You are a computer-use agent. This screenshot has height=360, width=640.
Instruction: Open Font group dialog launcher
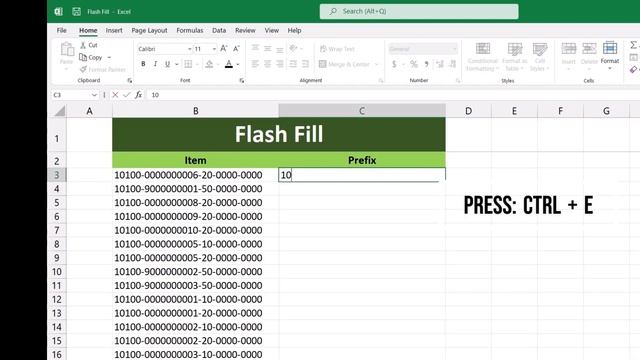coord(242,81)
